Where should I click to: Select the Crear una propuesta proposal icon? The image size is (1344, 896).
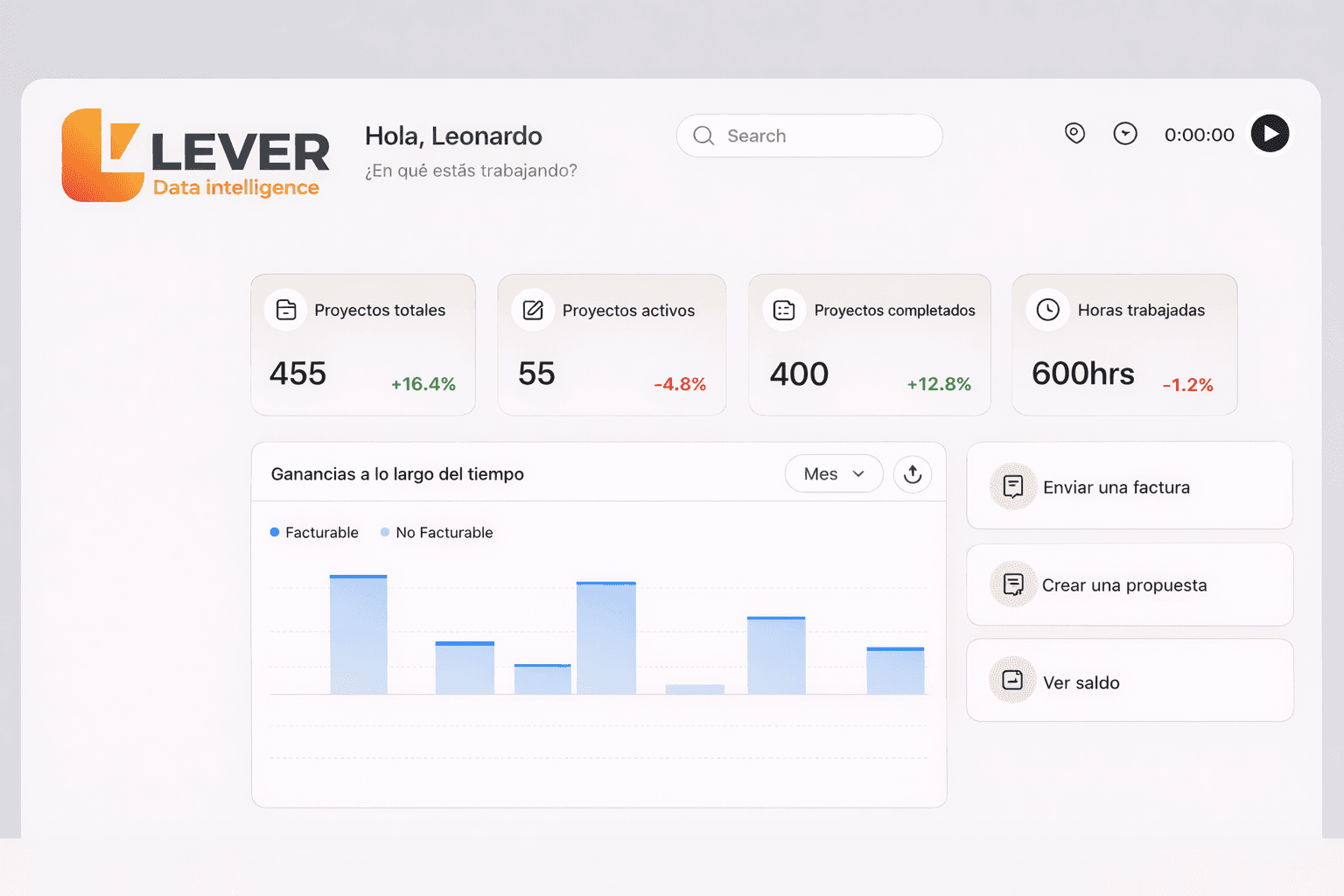[x=1012, y=584]
